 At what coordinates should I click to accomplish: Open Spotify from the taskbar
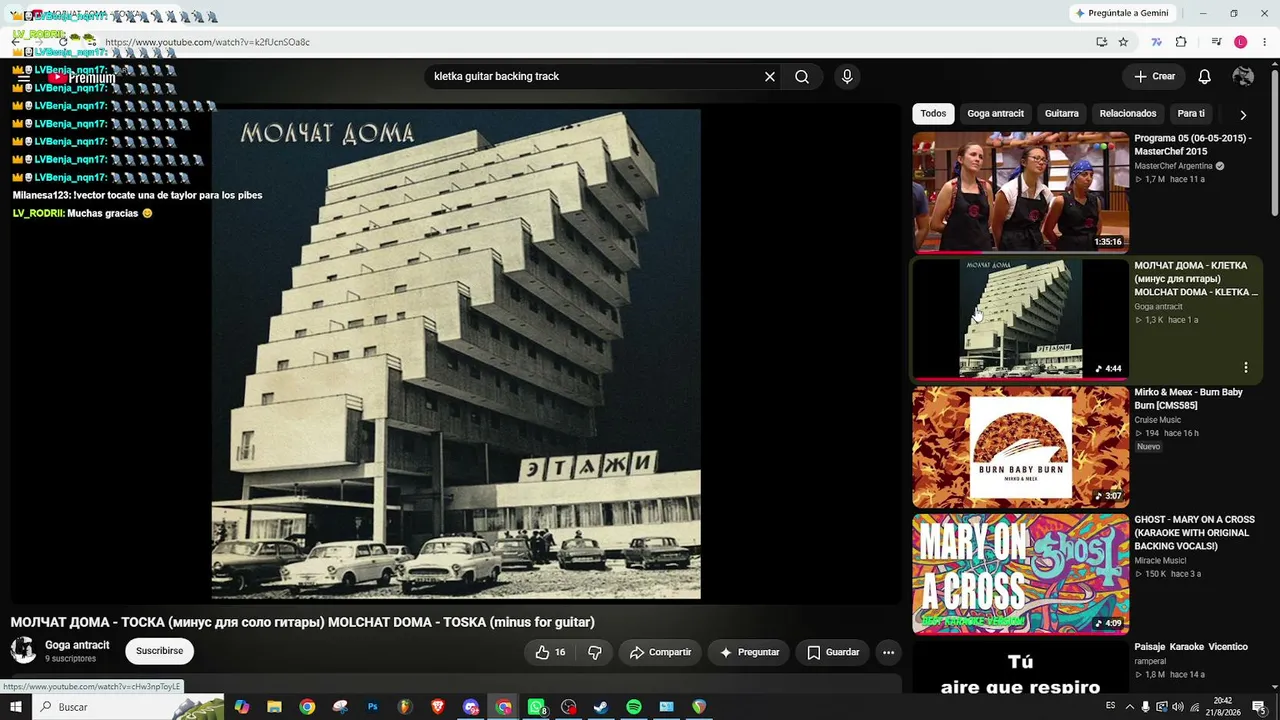pyautogui.click(x=634, y=707)
